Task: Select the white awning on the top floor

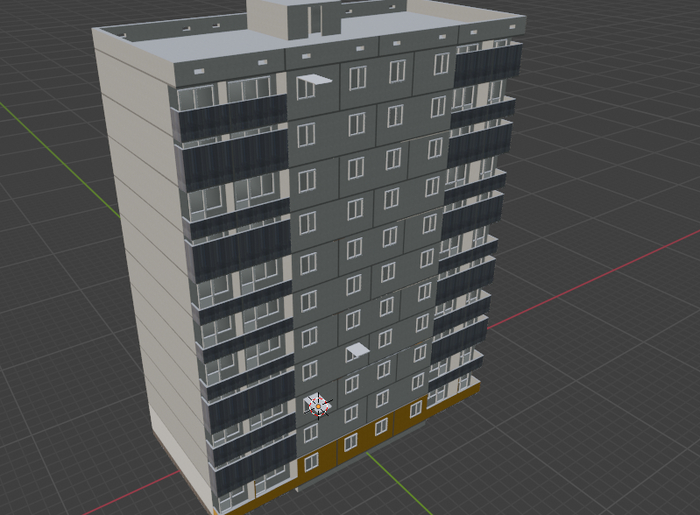Action: click(x=312, y=80)
